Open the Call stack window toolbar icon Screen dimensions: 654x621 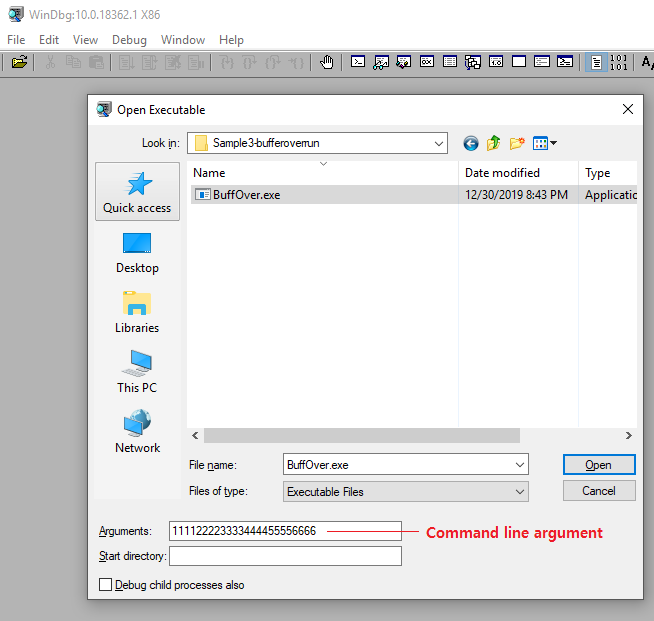(473, 62)
